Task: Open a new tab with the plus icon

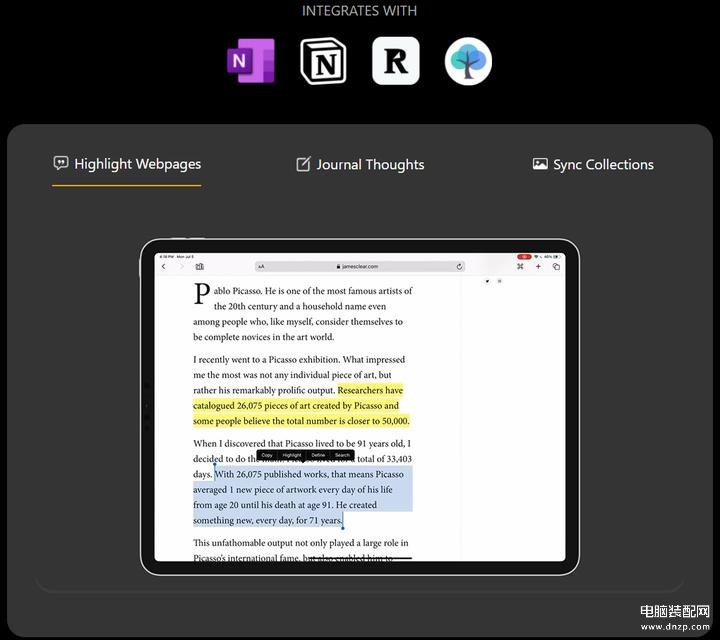Action: click(538, 267)
